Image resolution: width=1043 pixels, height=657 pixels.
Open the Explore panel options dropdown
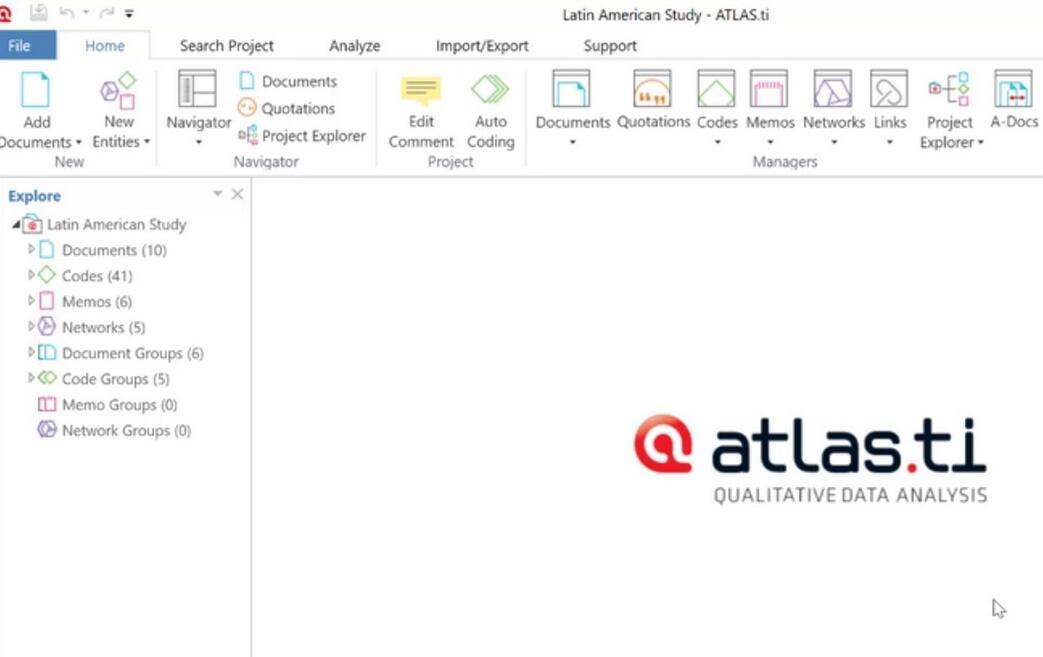(x=217, y=194)
